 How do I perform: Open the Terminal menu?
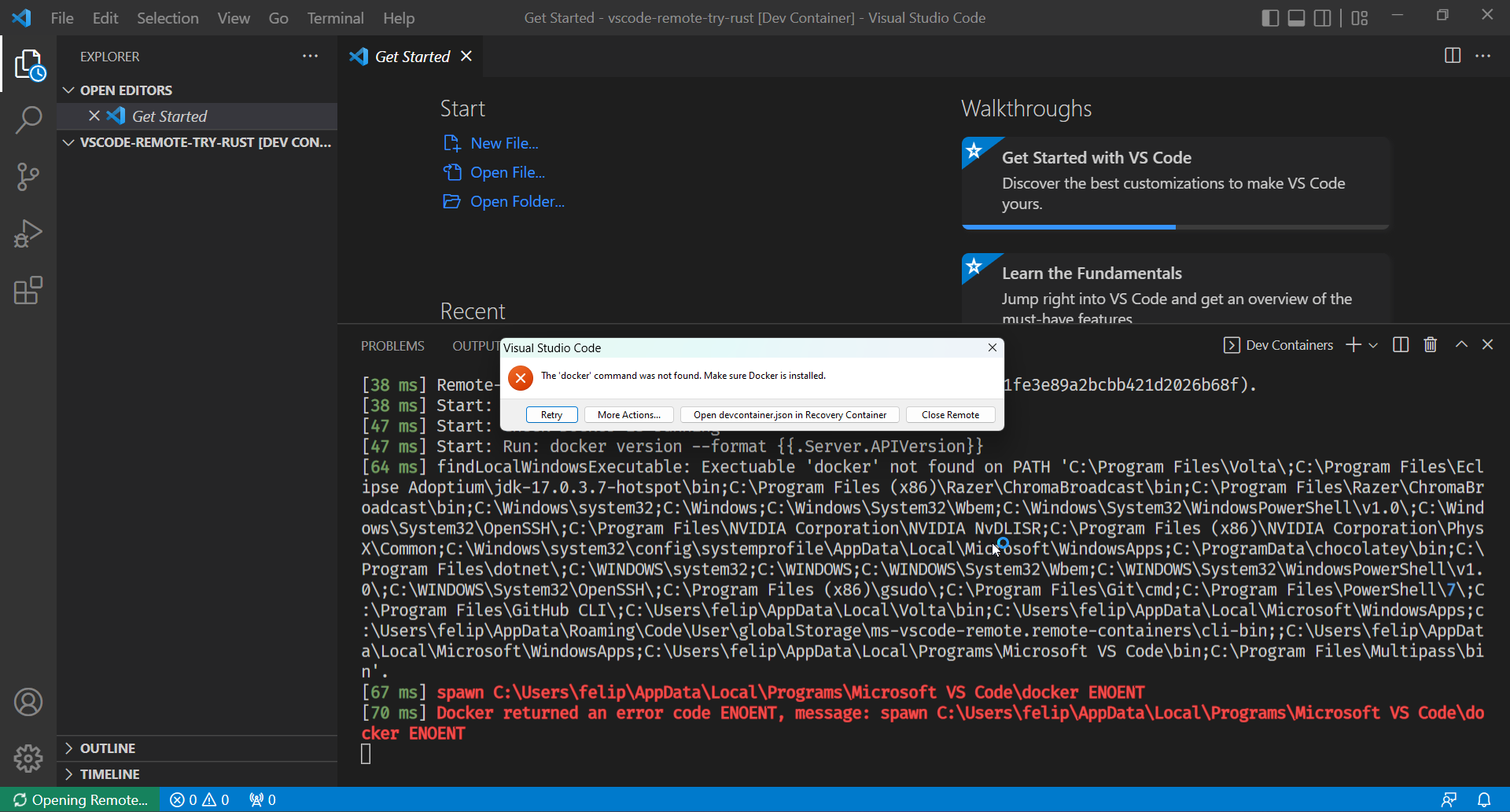point(335,17)
